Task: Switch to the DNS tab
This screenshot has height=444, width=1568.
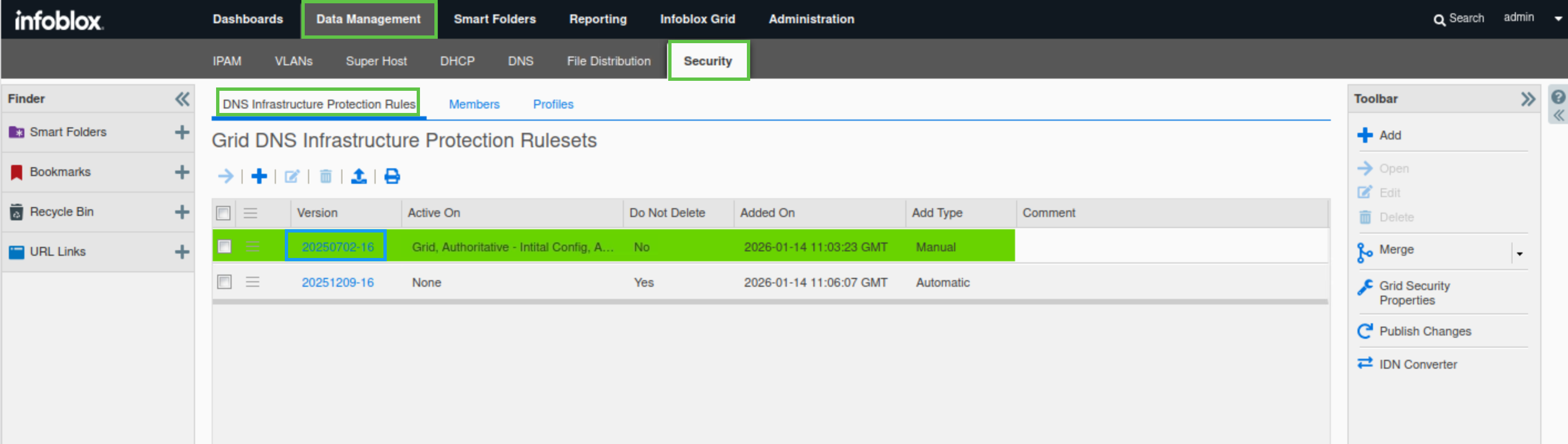Action: click(520, 61)
